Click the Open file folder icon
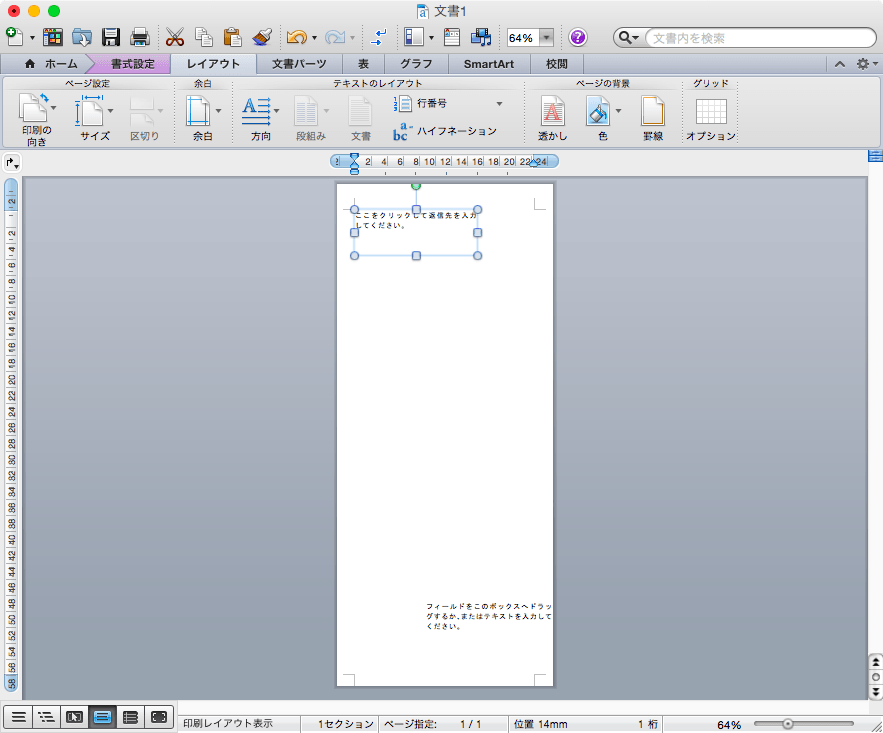 [82, 37]
